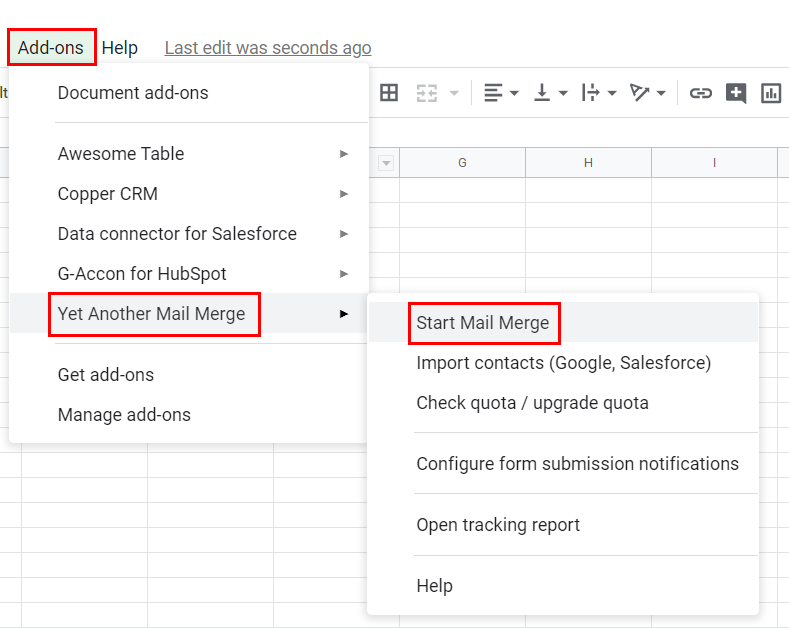Click the borders icon in the toolbar

389,93
